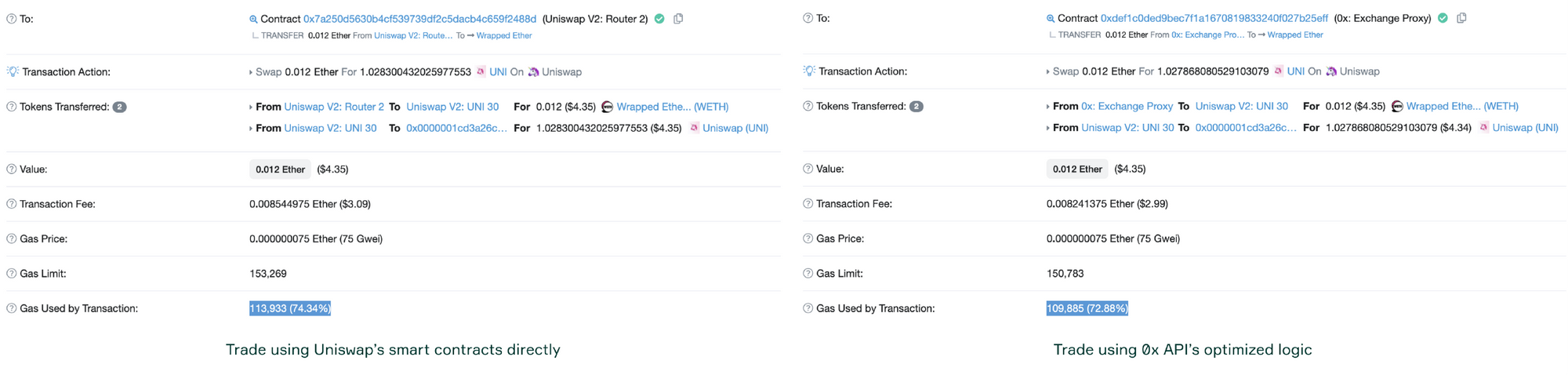Click magnifier icon beside the 0x7a250d5630 contract
1568x375 pixels.
(x=253, y=19)
